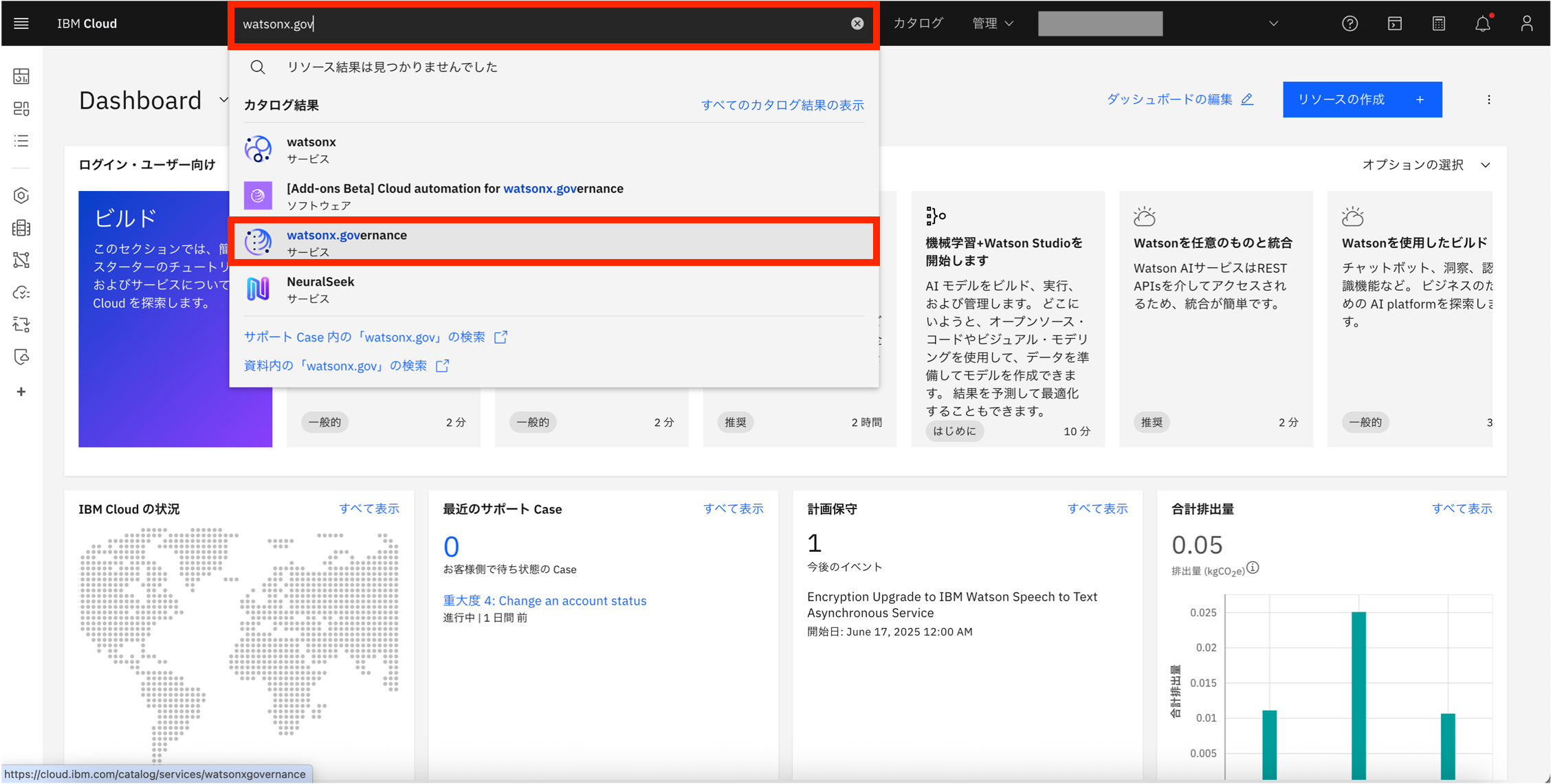This screenshot has height=784, width=1553.
Task: Click the resource list sidebar icon
Action: [x=21, y=141]
